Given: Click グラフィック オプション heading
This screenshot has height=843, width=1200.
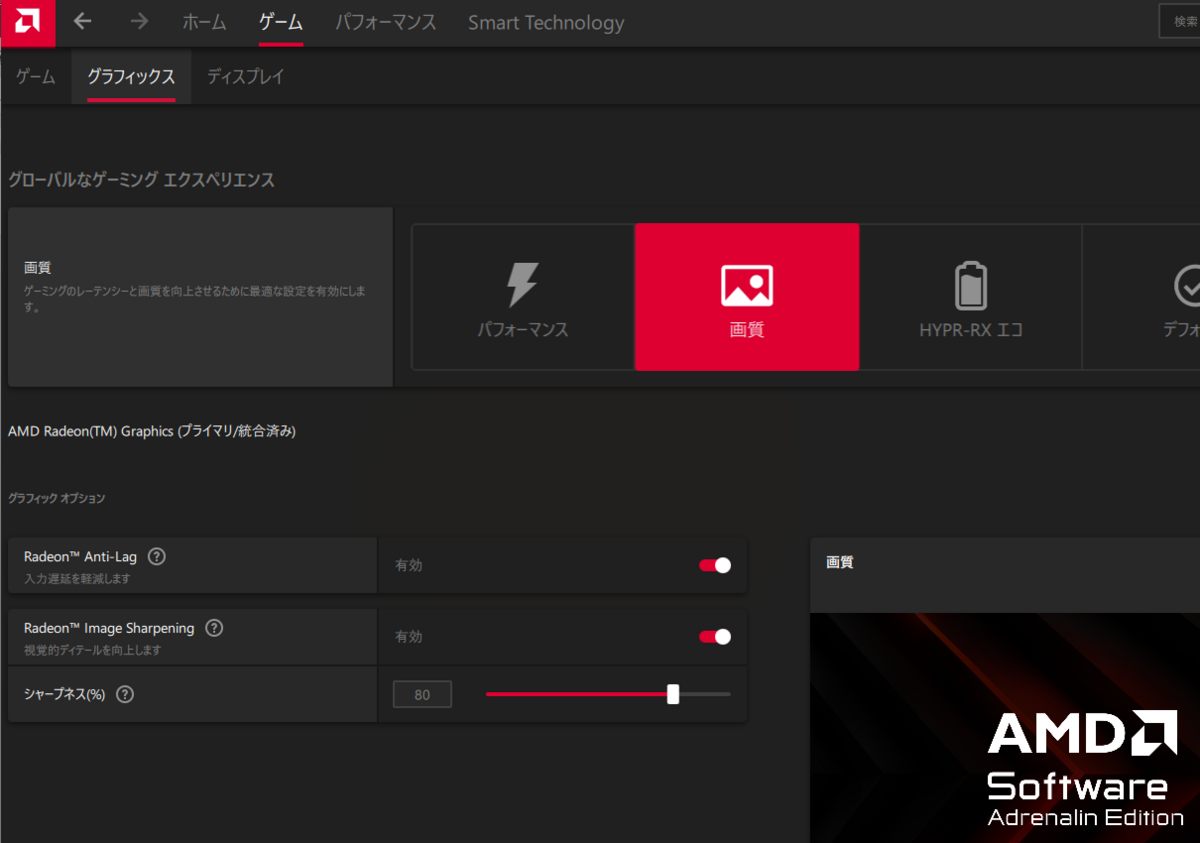Looking at the screenshot, I should [x=57, y=497].
